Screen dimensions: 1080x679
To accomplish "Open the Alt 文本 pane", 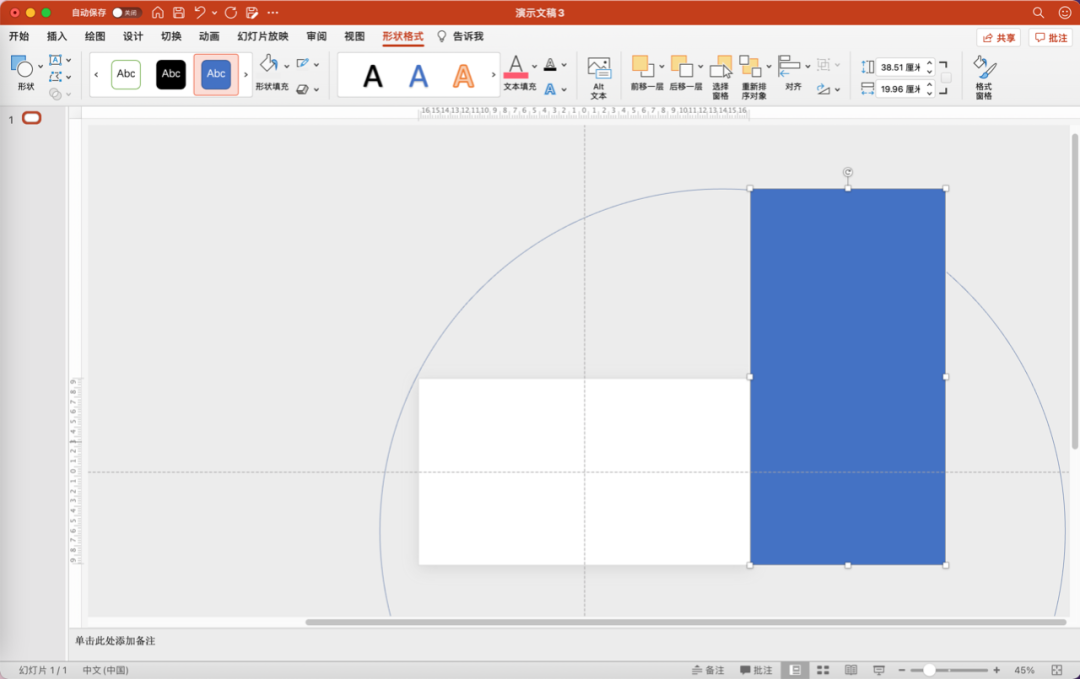I will (599, 77).
